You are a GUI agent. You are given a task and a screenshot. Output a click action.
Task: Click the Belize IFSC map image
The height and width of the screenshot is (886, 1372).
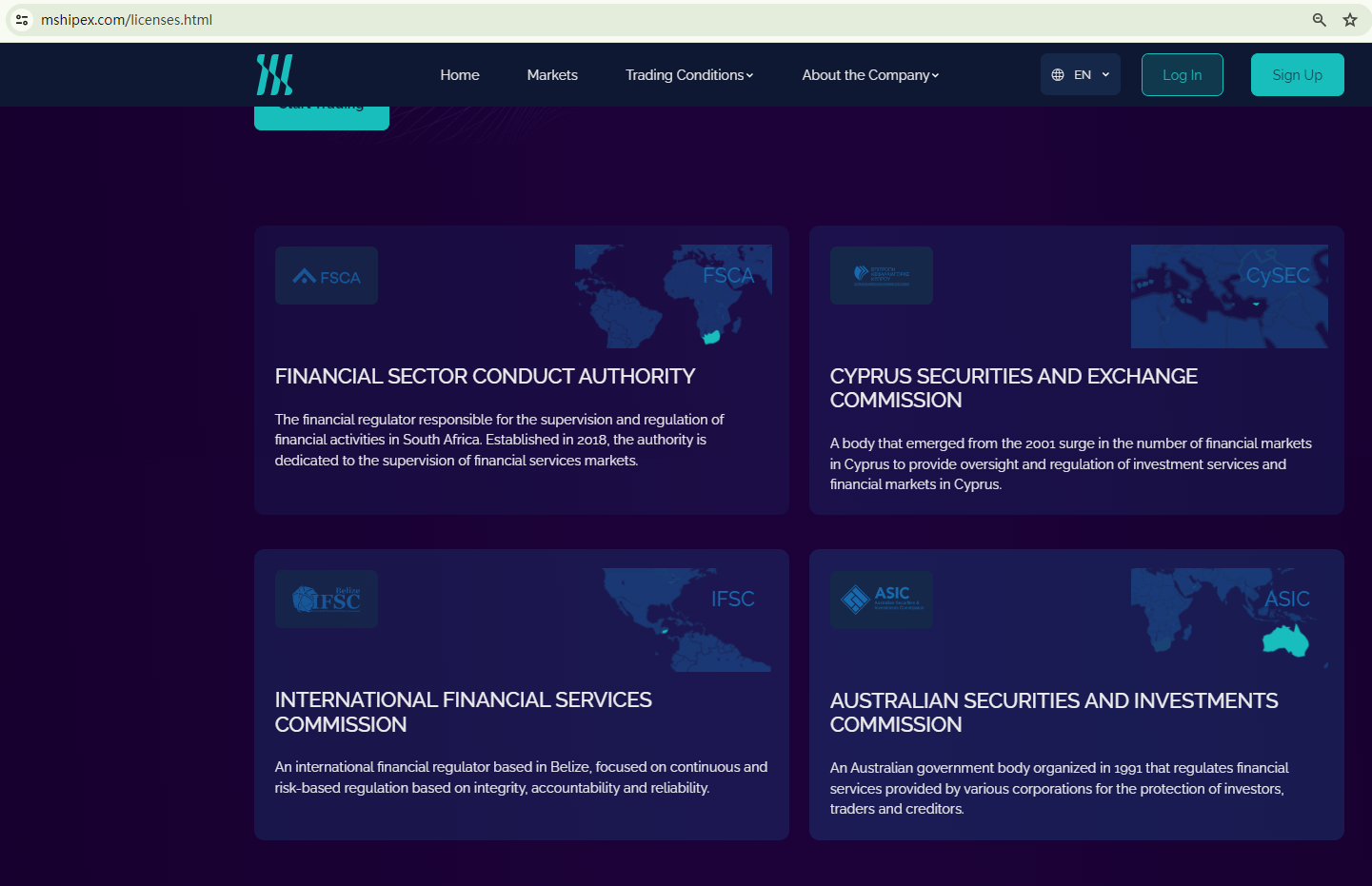[686, 620]
